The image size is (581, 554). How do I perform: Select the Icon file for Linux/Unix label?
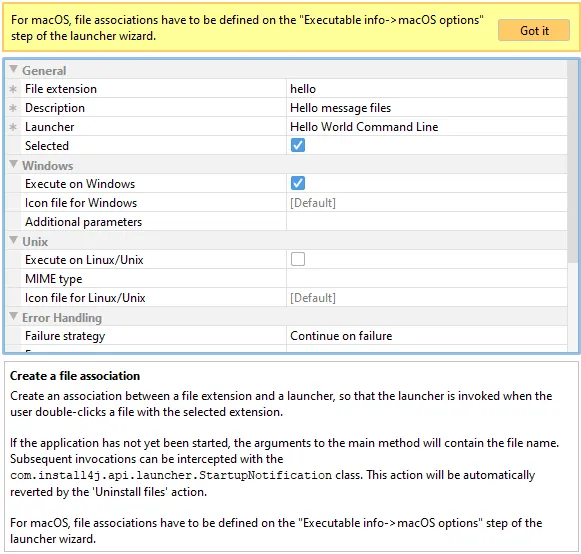point(85,298)
